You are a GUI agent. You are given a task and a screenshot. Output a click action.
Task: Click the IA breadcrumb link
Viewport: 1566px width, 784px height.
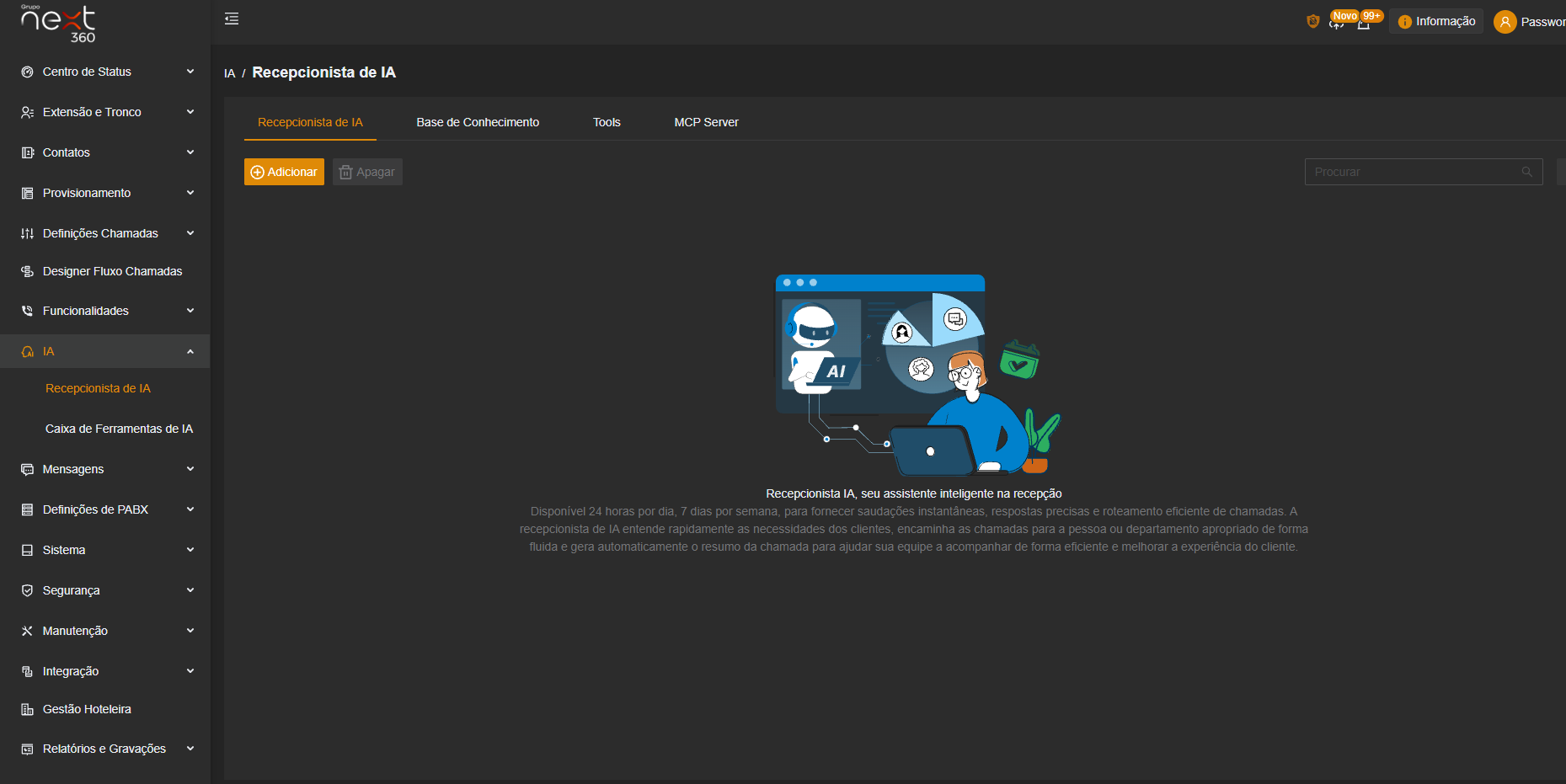(x=229, y=73)
